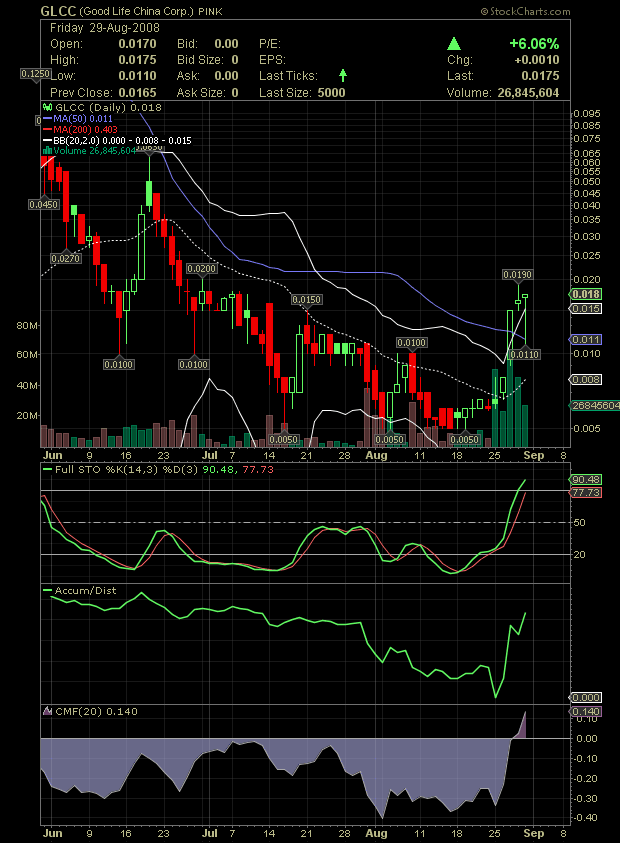The image size is (620, 843).
Task: Click the Last Size value 5000
Action: tap(331, 92)
